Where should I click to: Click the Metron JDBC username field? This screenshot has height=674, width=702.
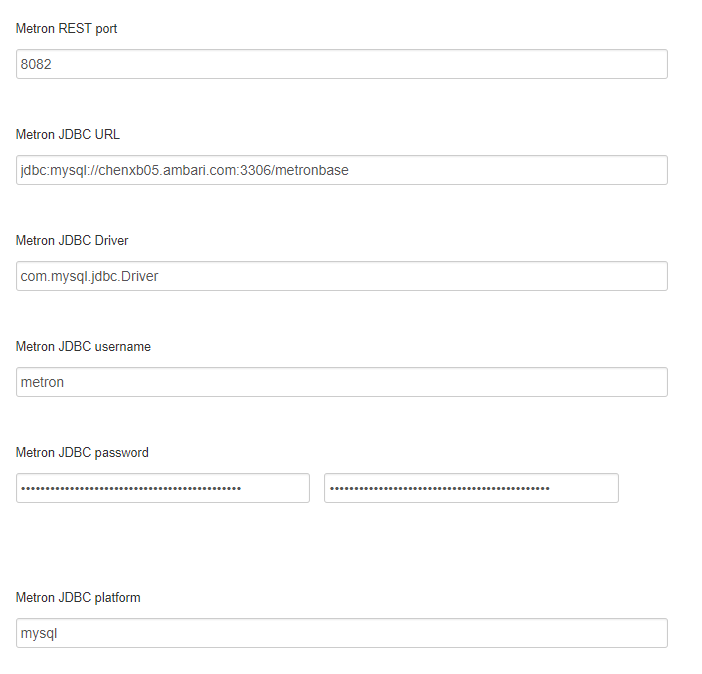tap(400, 382)
